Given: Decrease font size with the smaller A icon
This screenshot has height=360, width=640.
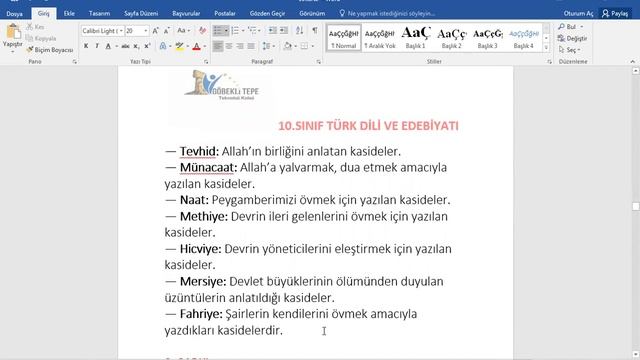Looking at the screenshot, I should pyautogui.click(x=167, y=31).
